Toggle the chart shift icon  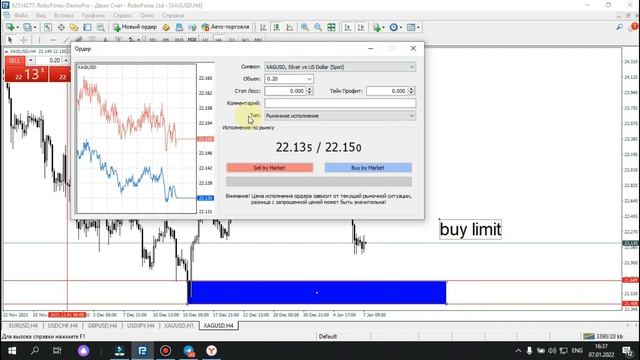(x=361, y=27)
